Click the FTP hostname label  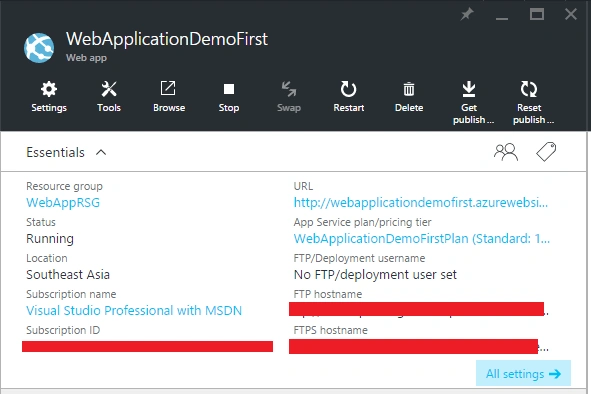pyautogui.click(x=328, y=294)
